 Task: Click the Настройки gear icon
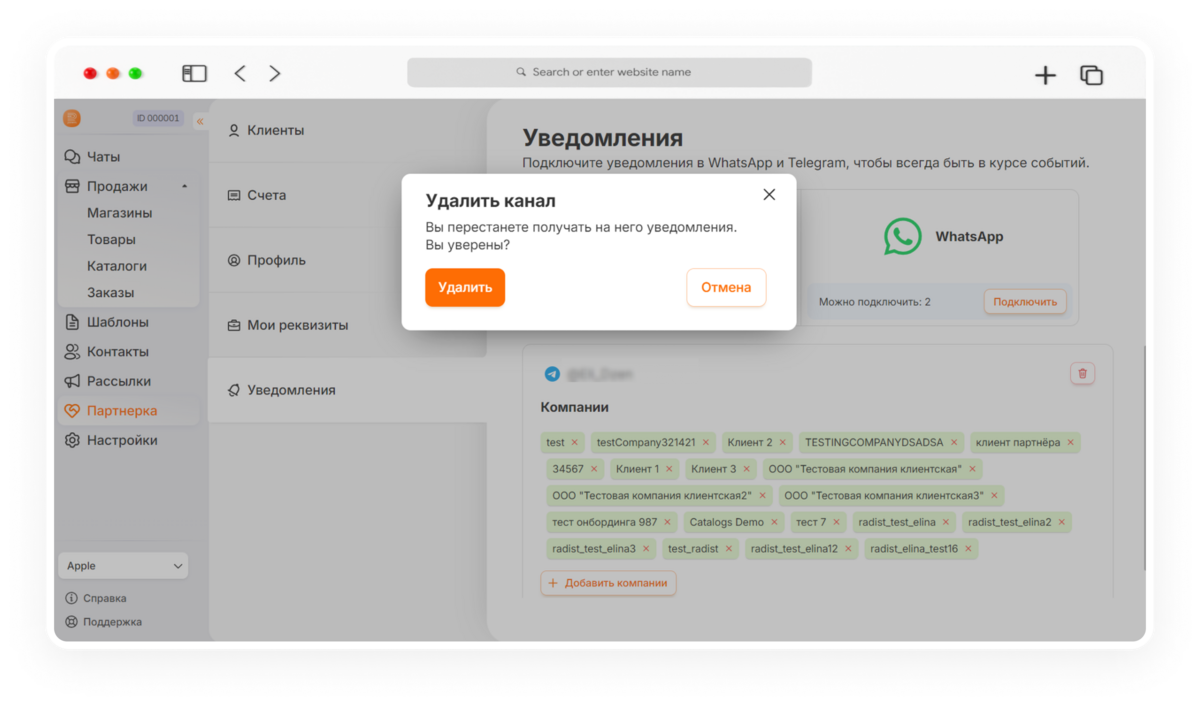click(x=72, y=440)
